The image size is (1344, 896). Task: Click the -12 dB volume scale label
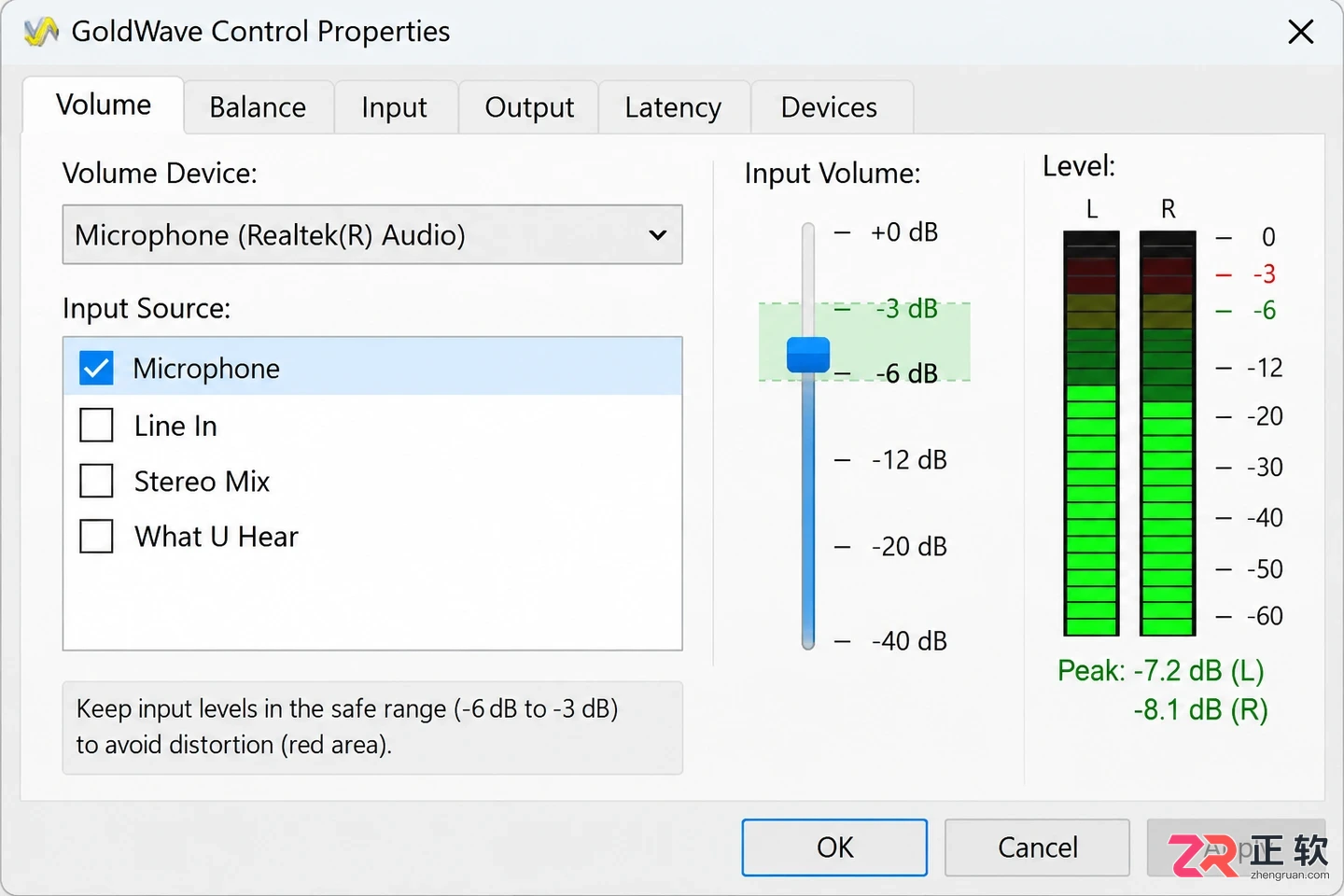[909, 459]
